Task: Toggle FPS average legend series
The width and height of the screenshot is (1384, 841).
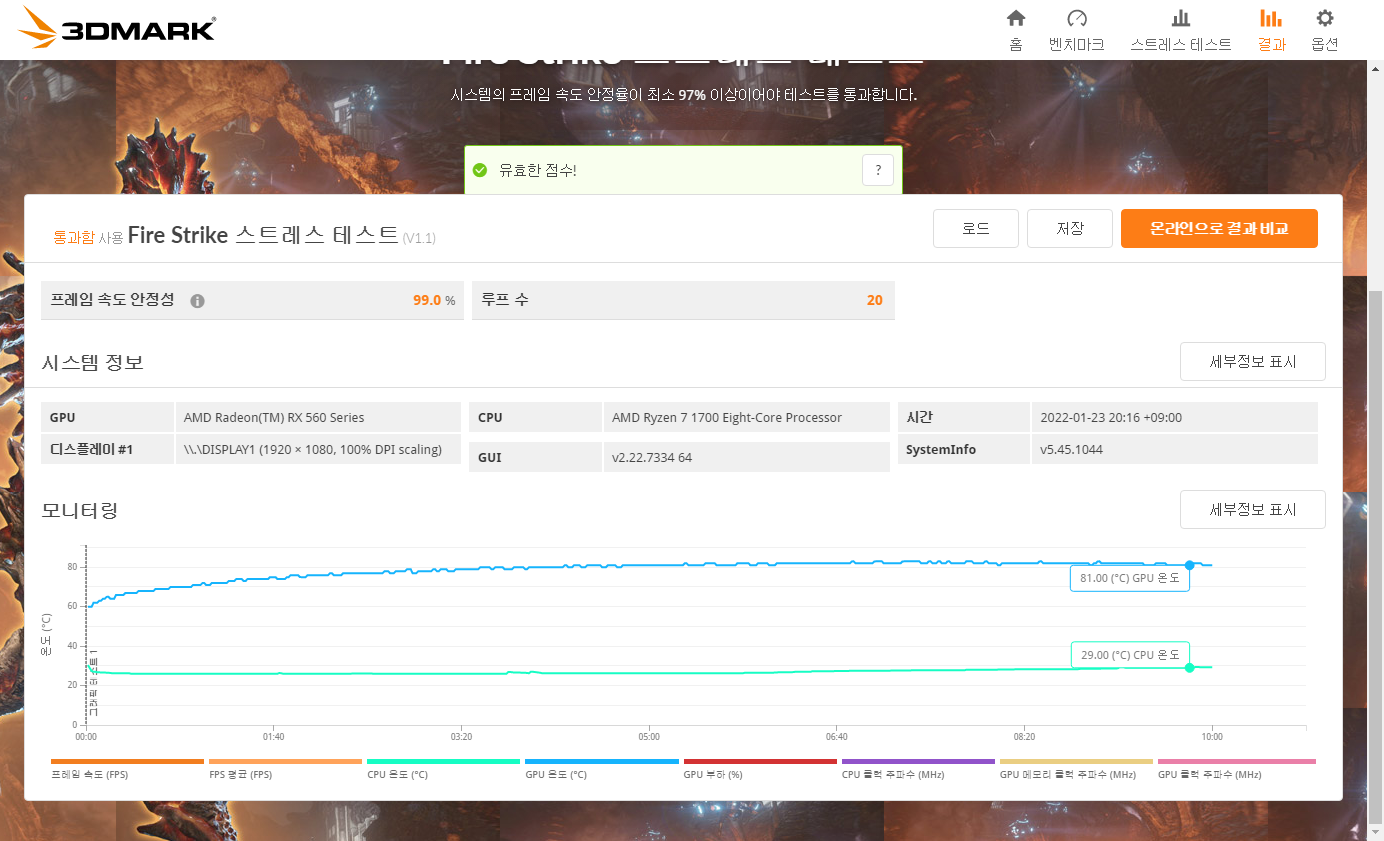Action: pyautogui.click(x=285, y=769)
